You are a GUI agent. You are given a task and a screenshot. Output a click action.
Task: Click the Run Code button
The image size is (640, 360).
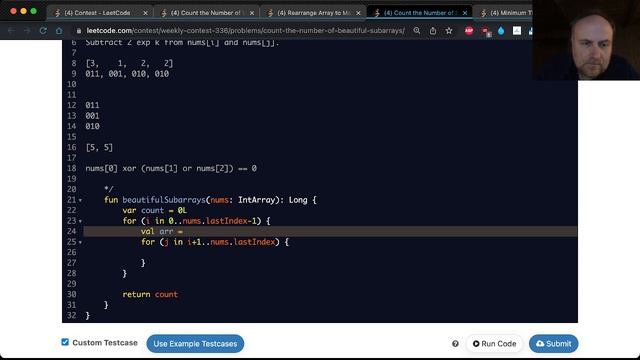494,344
